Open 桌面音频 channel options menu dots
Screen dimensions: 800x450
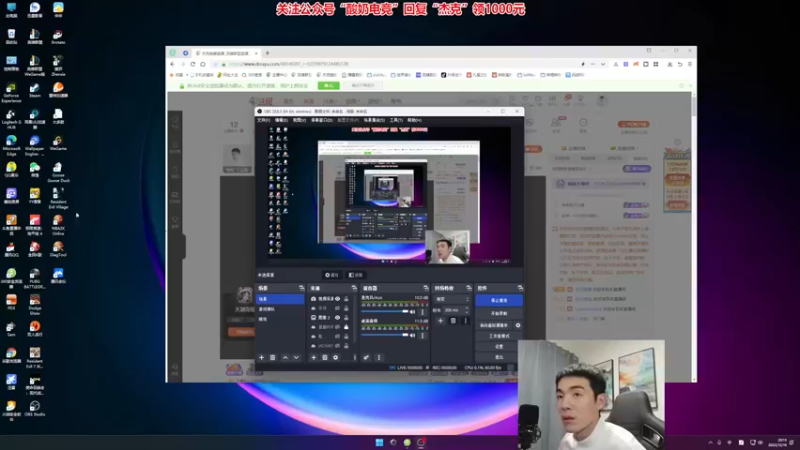click(422, 335)
